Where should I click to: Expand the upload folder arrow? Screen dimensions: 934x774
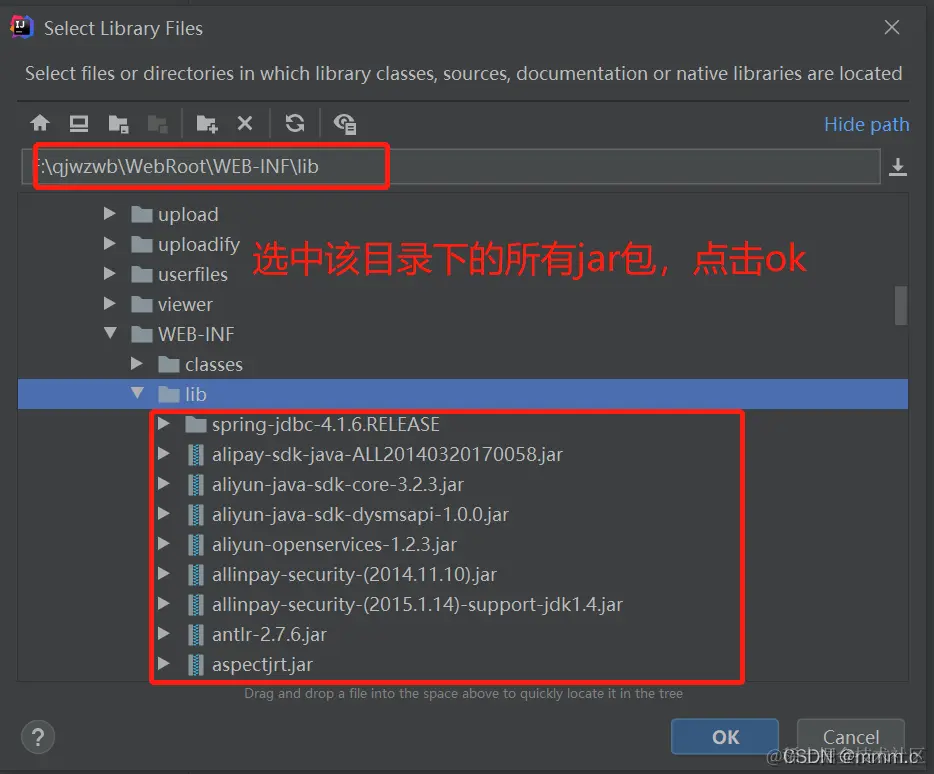click(x=110, y=213)
